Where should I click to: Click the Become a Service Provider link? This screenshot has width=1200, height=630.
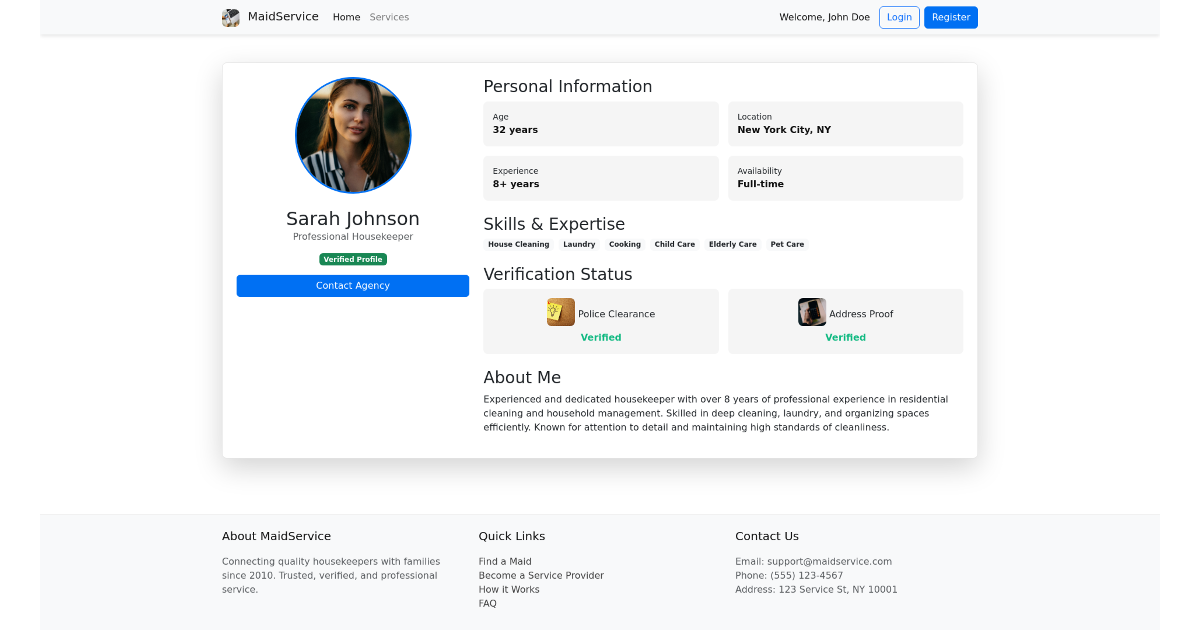click(541, 575)
